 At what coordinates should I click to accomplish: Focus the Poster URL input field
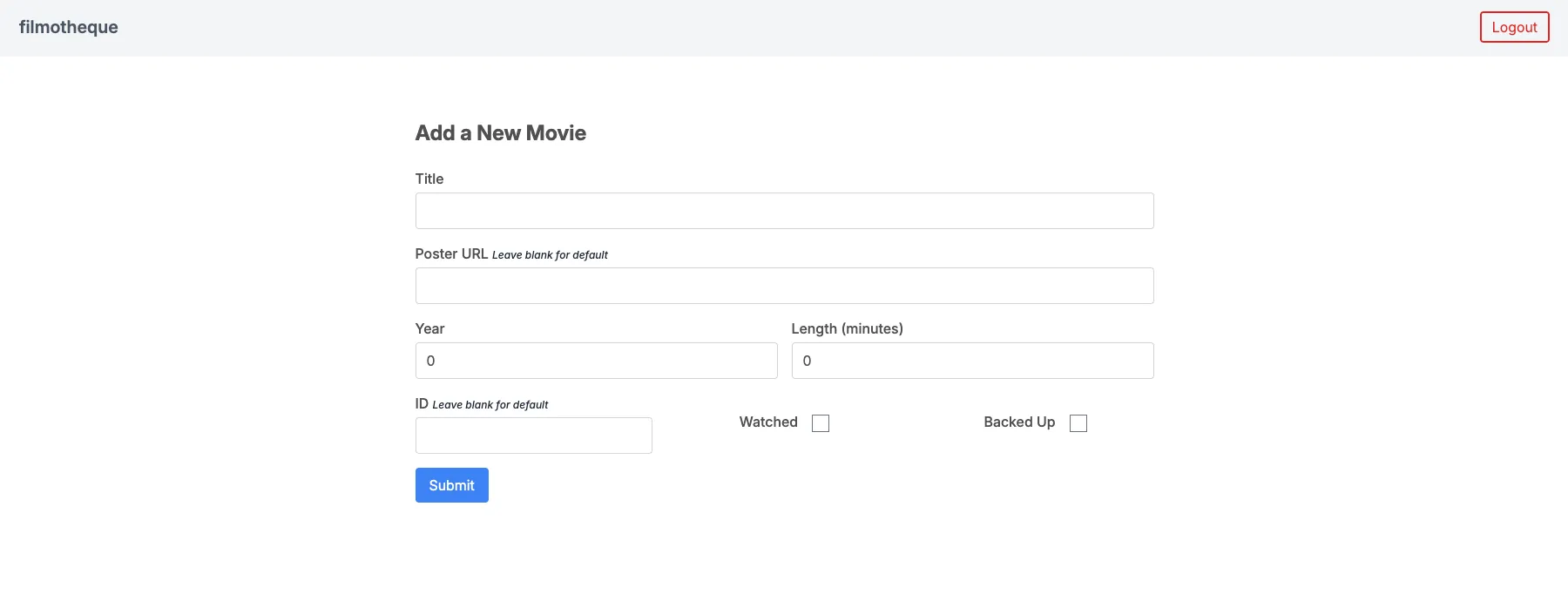pos(784,286)
